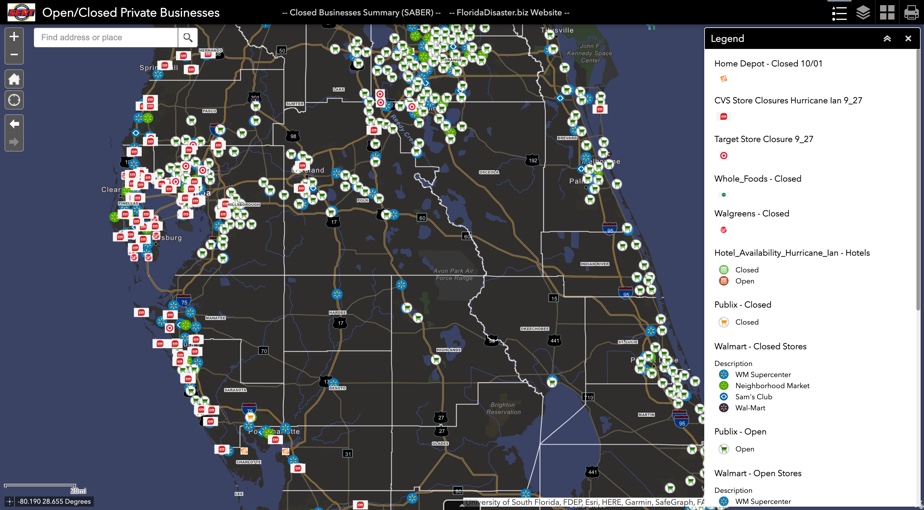Click orange Open hotel legend symbol
The width and height of the screenshot is (924, 510).
tap(724, 281)
